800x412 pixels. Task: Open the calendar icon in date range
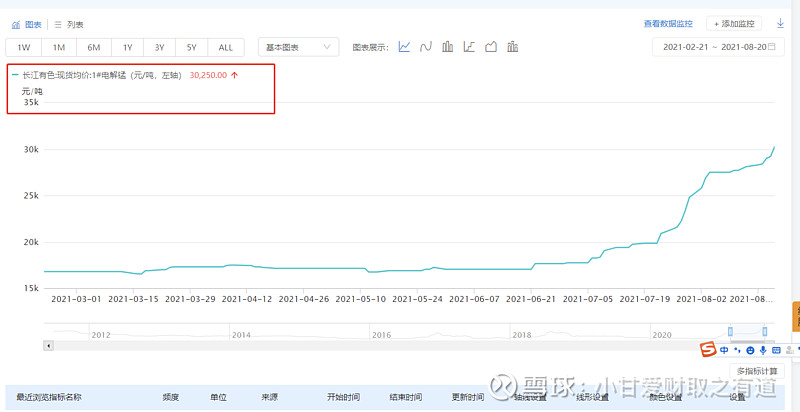coord(771,46)
